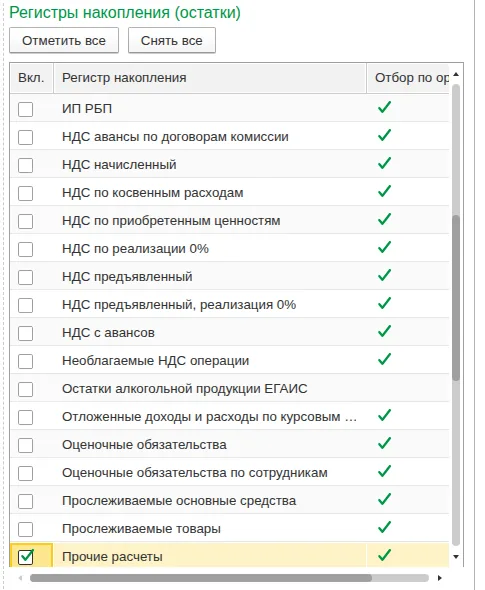Enable 'НДС предъявленный, реализация 0%' checkbox
Screen dimensions: 485x590
(x=26, y=305)
